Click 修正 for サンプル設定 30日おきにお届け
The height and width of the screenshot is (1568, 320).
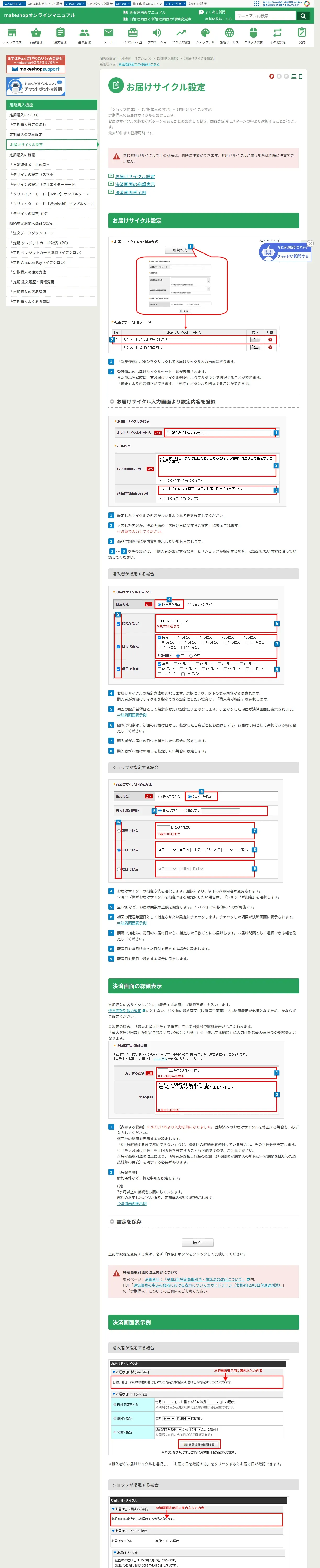[255, 340]
